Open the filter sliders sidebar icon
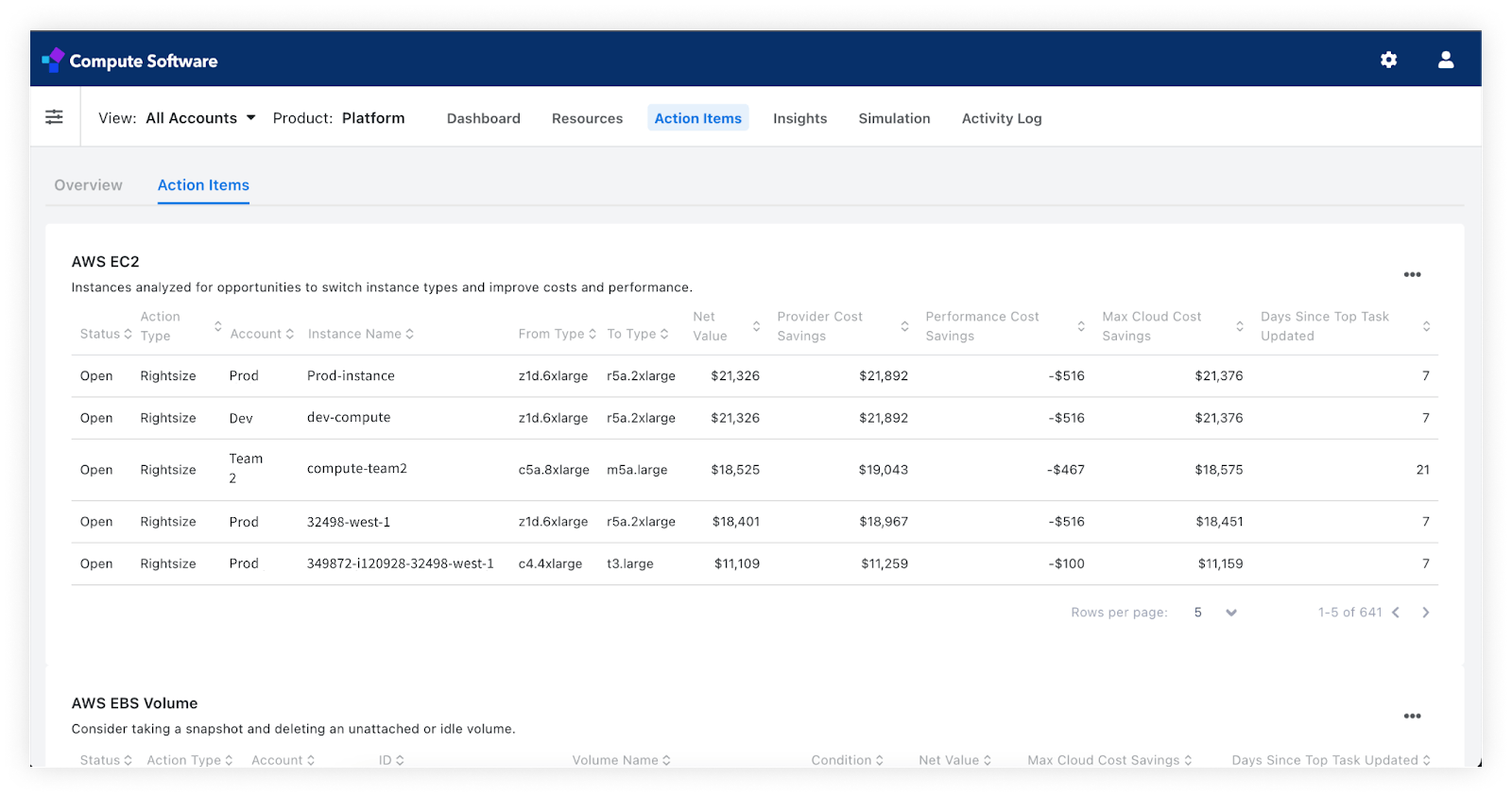 55,116
